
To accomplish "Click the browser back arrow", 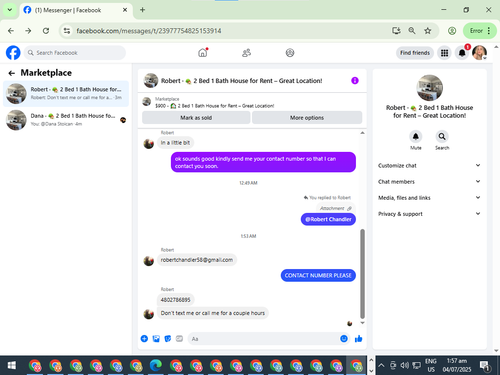I will (11, 31).
